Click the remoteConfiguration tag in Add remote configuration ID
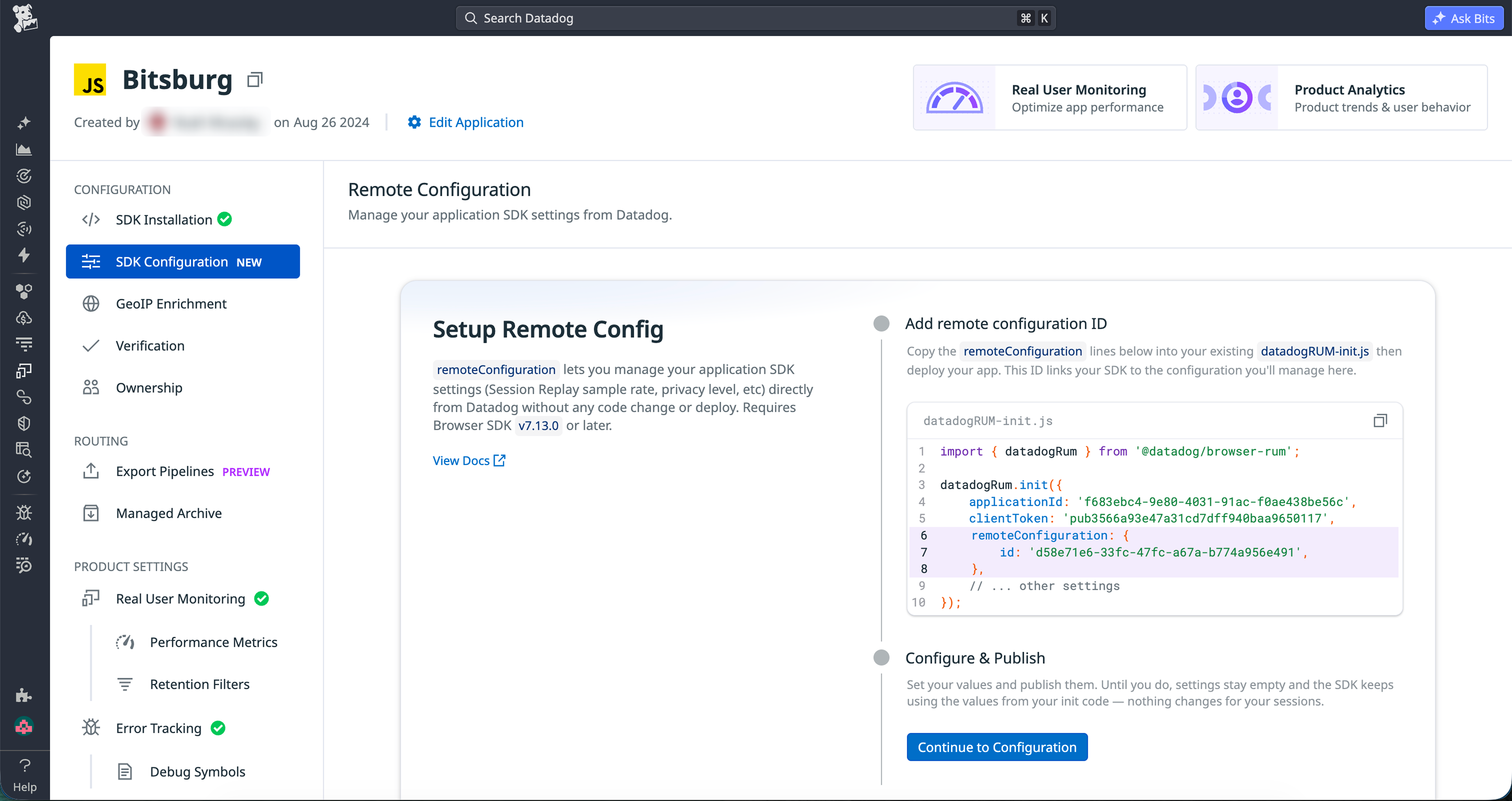The height and width of the screenshot is (801, 1512). (1022, 351)
